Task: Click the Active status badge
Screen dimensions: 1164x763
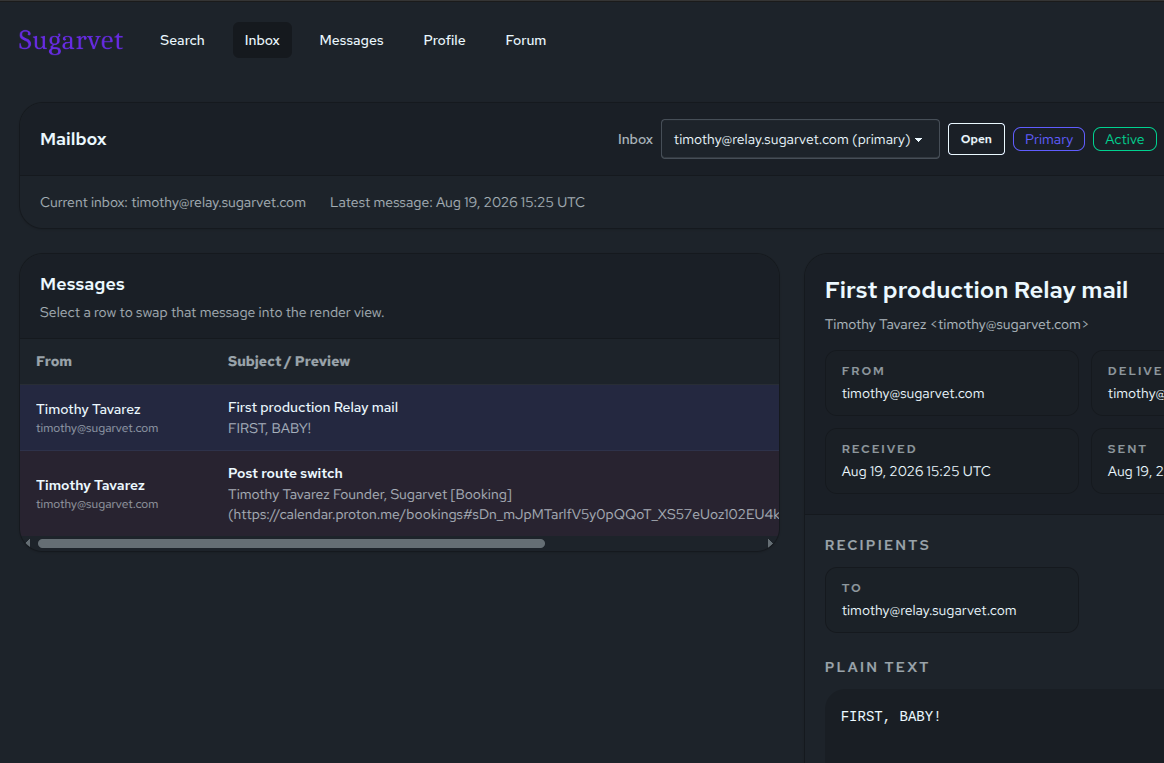Action: pyautogui.click(x=1124, y=139)
